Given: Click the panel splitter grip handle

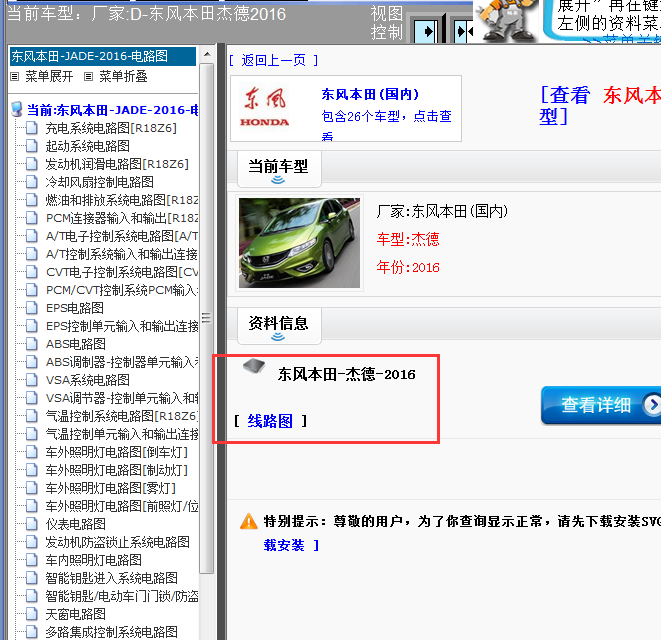Looking at the screenshot, I should (x=206, y=317).
